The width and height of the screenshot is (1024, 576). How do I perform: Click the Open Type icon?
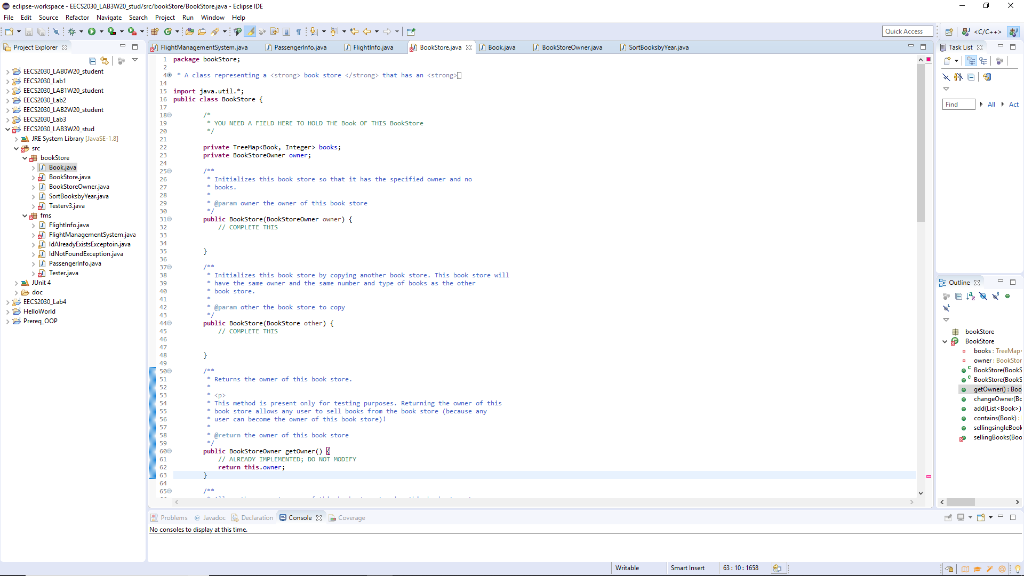(x=189, y=31)
